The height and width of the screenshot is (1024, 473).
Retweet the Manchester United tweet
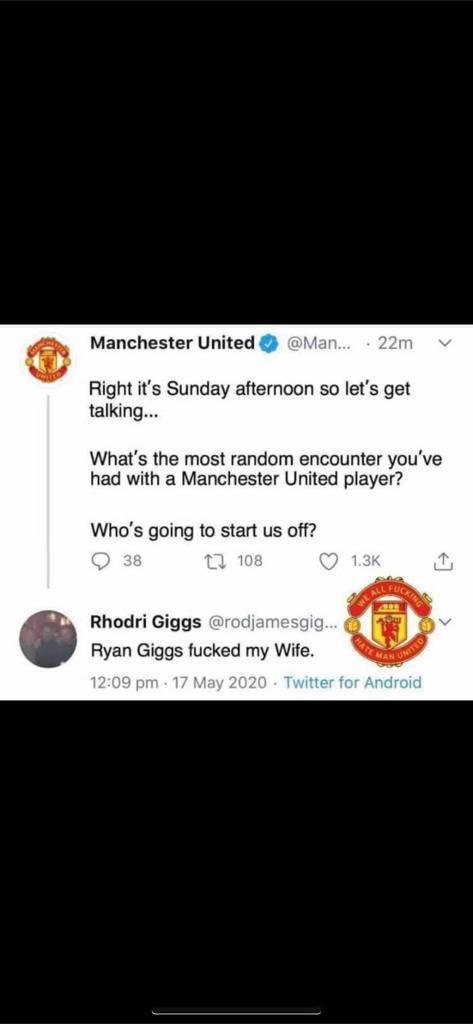coord(213,560)
